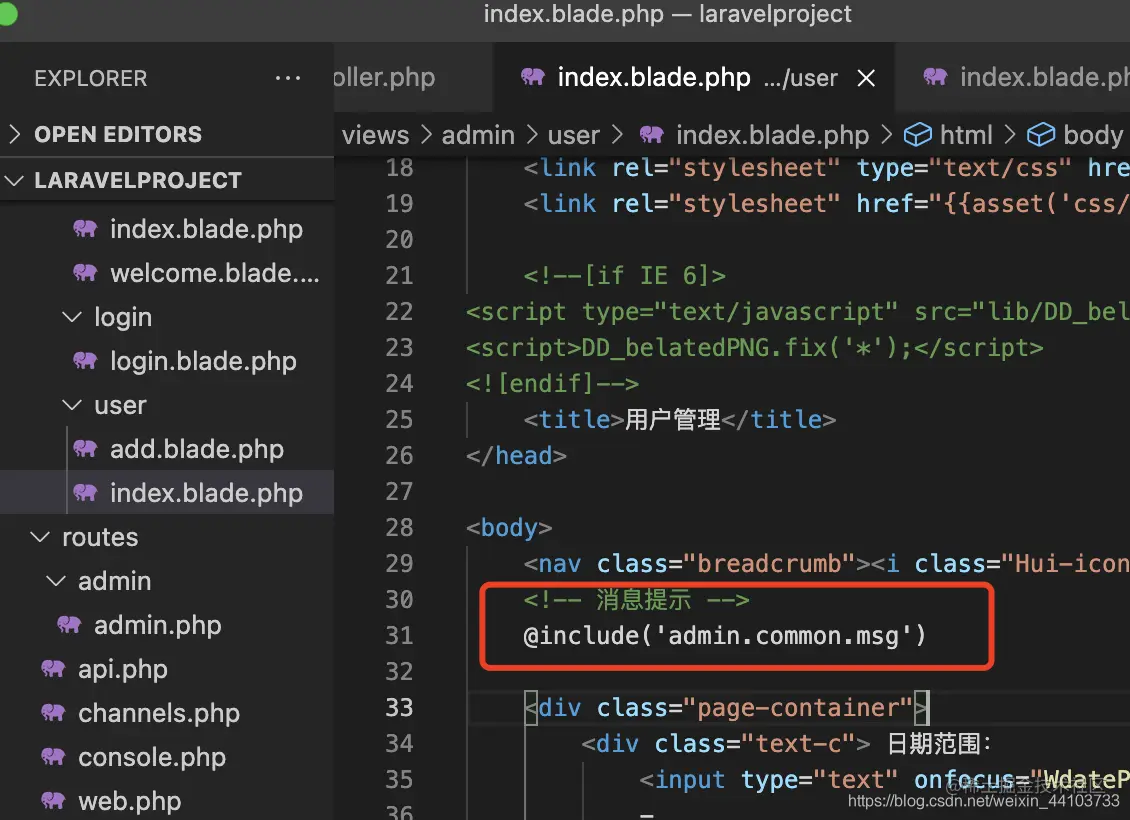Click elephant icon beside add.blade.php
Screen dimensions: 1130x820
(x=85, y=448)
